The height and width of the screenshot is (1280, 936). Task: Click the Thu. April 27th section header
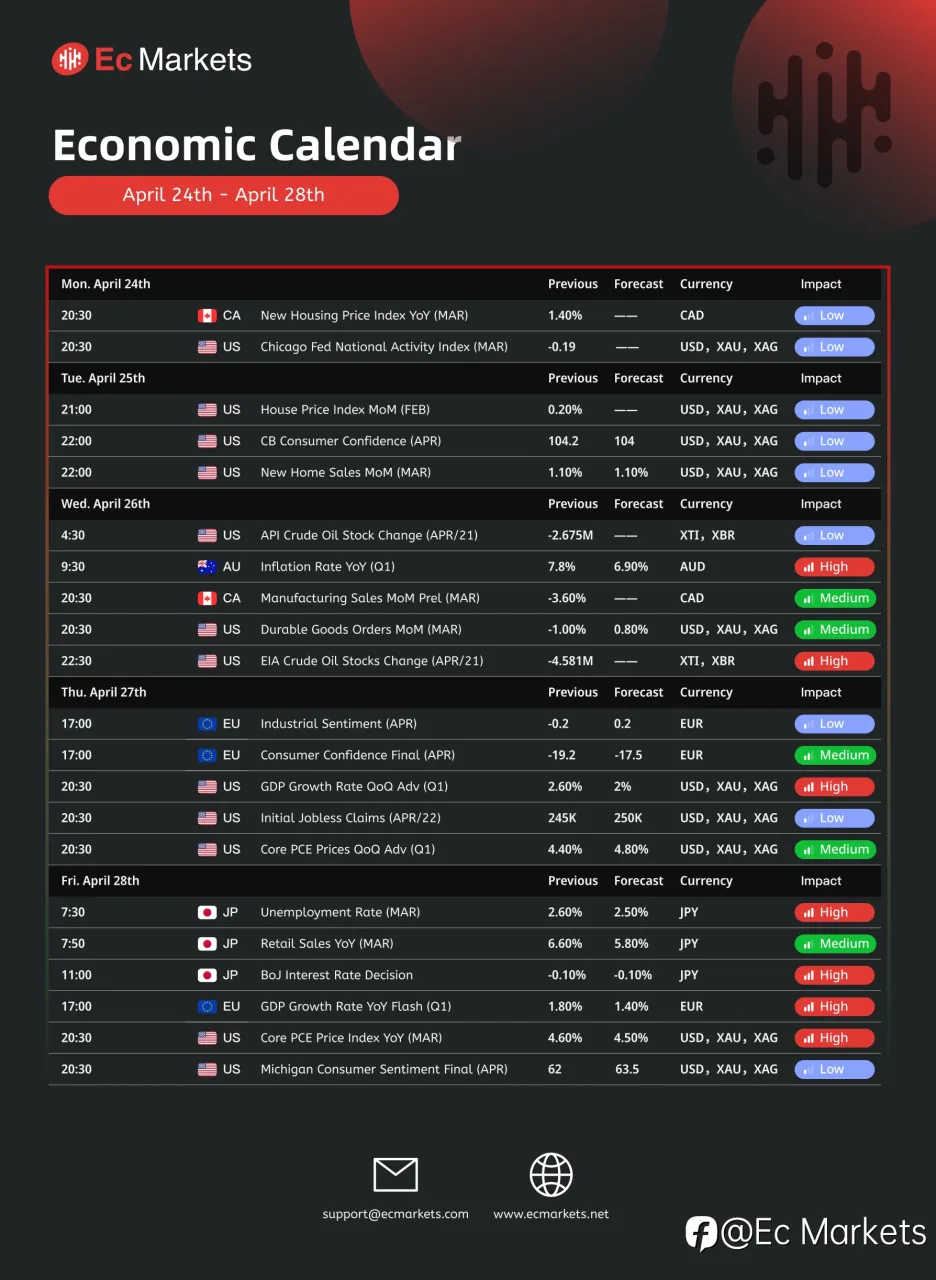coord(104,692)
